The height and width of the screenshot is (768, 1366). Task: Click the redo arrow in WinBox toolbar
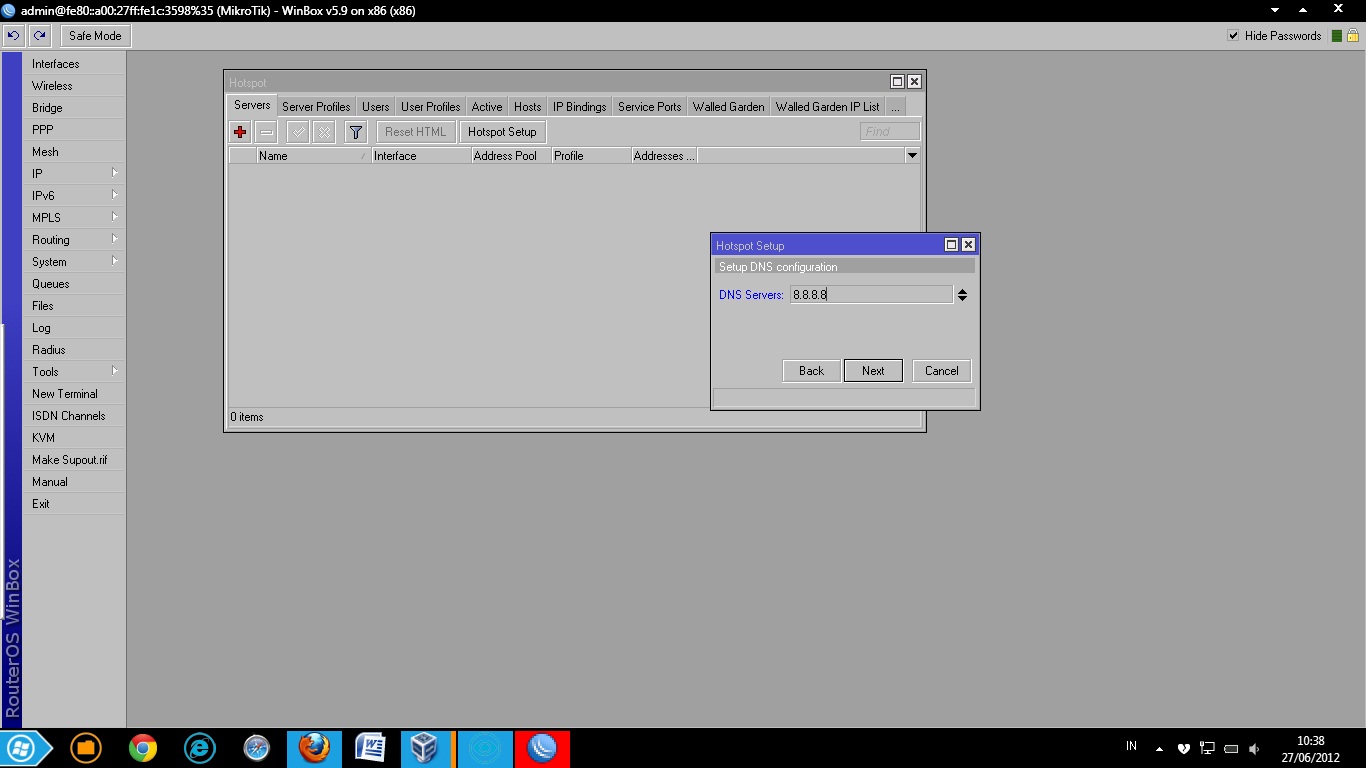coord(39,36)
